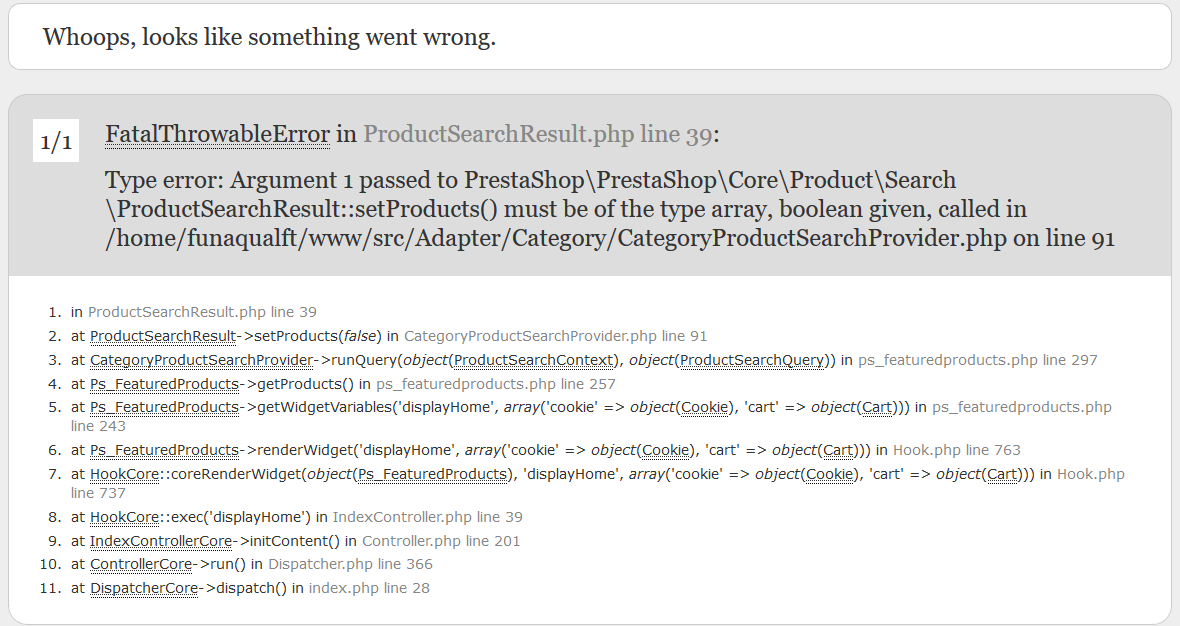Open Hook.php line 763 link

click(x=956, y=450)
